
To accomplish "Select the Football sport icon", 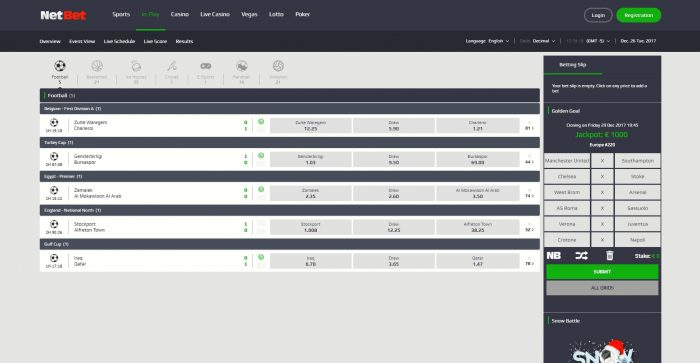I will [x=59, y=66].
